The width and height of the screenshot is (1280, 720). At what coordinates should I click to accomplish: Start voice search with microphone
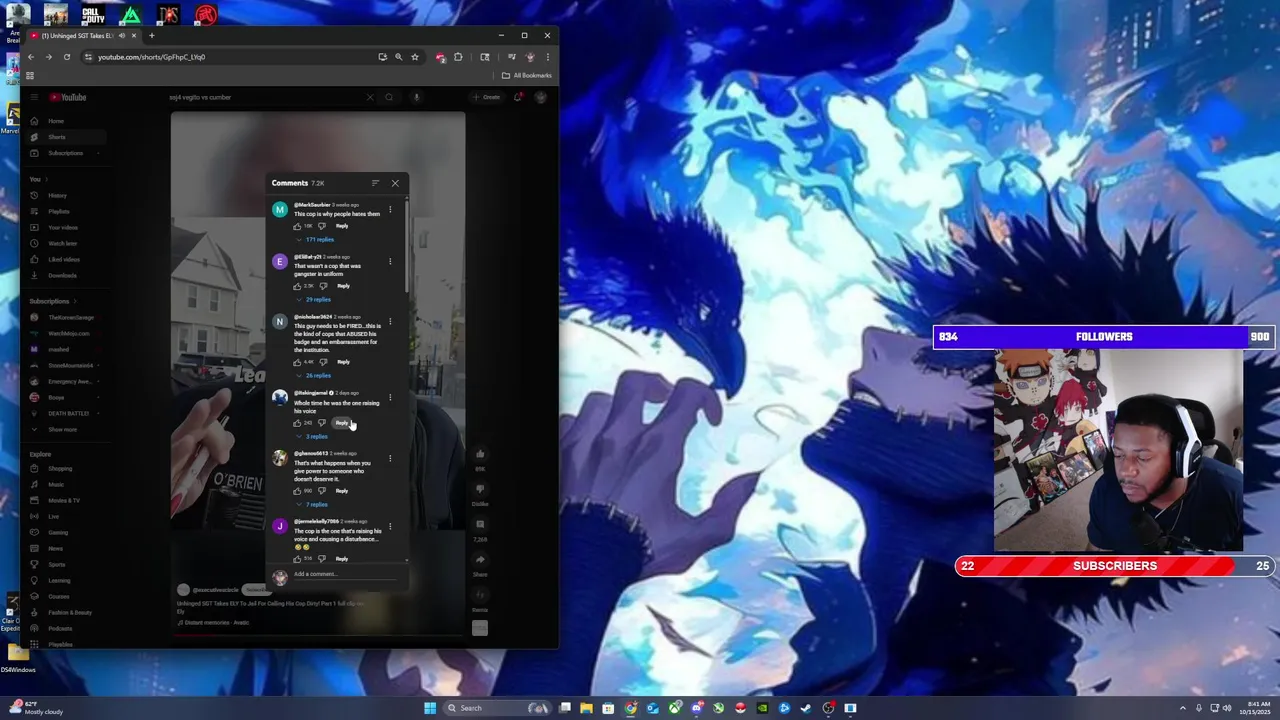(x=417, y=97)
